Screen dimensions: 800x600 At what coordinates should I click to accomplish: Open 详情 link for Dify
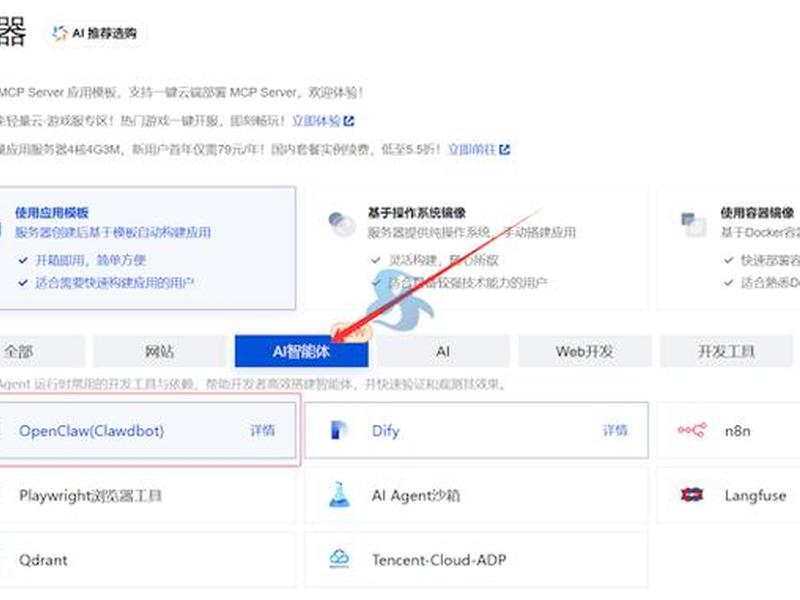pyautogui.click(x=615, y=431)
